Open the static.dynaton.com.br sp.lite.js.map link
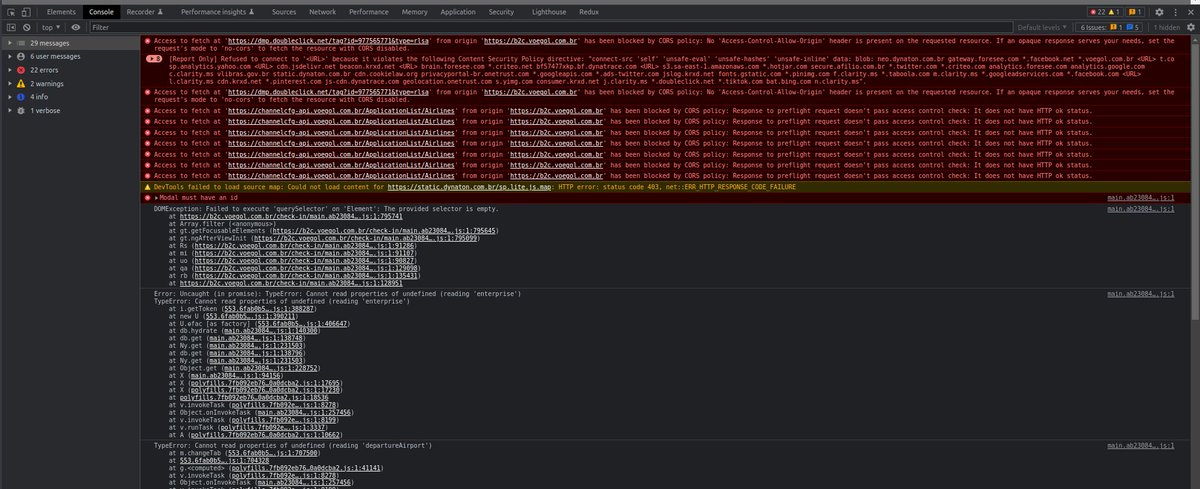Image resolution: width=1200 pixels, height=489 pixels. click(x=470, y=187)
